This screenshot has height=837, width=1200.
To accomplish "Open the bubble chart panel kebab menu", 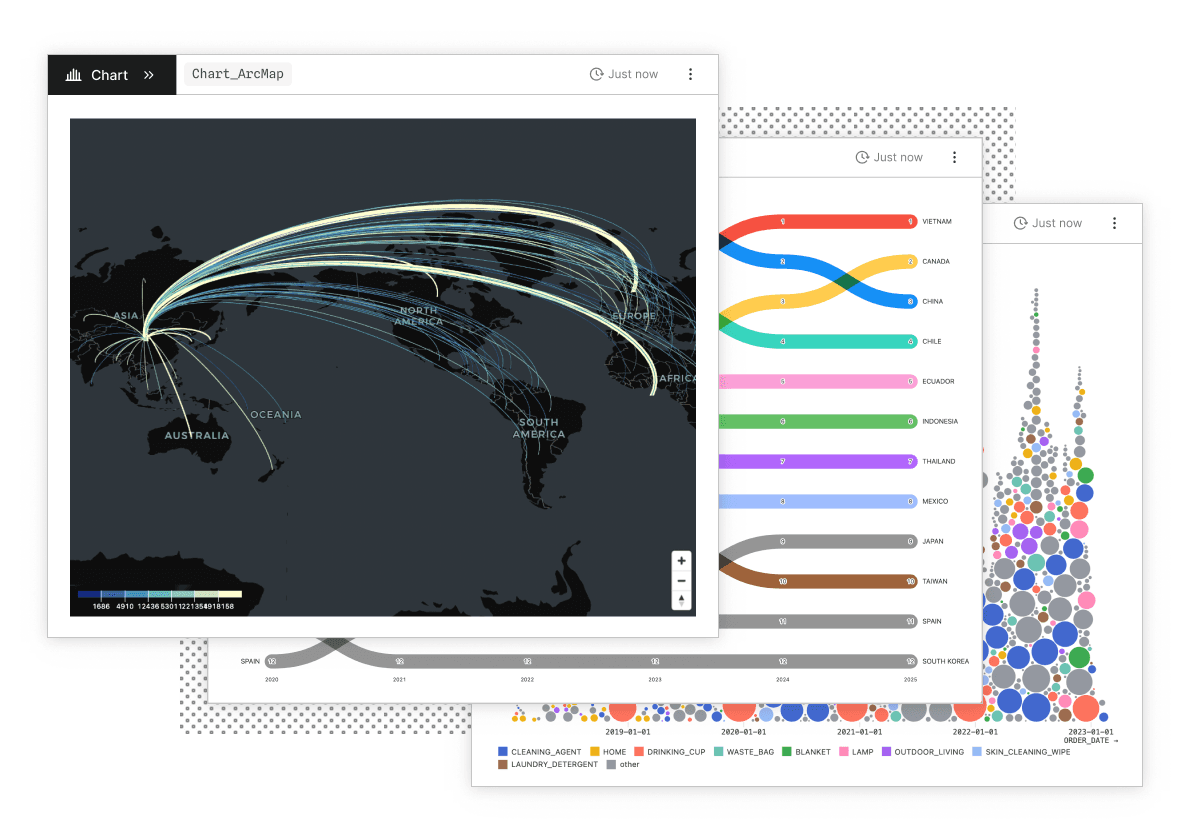I will pyautogui.click(x=1114, y=223).
